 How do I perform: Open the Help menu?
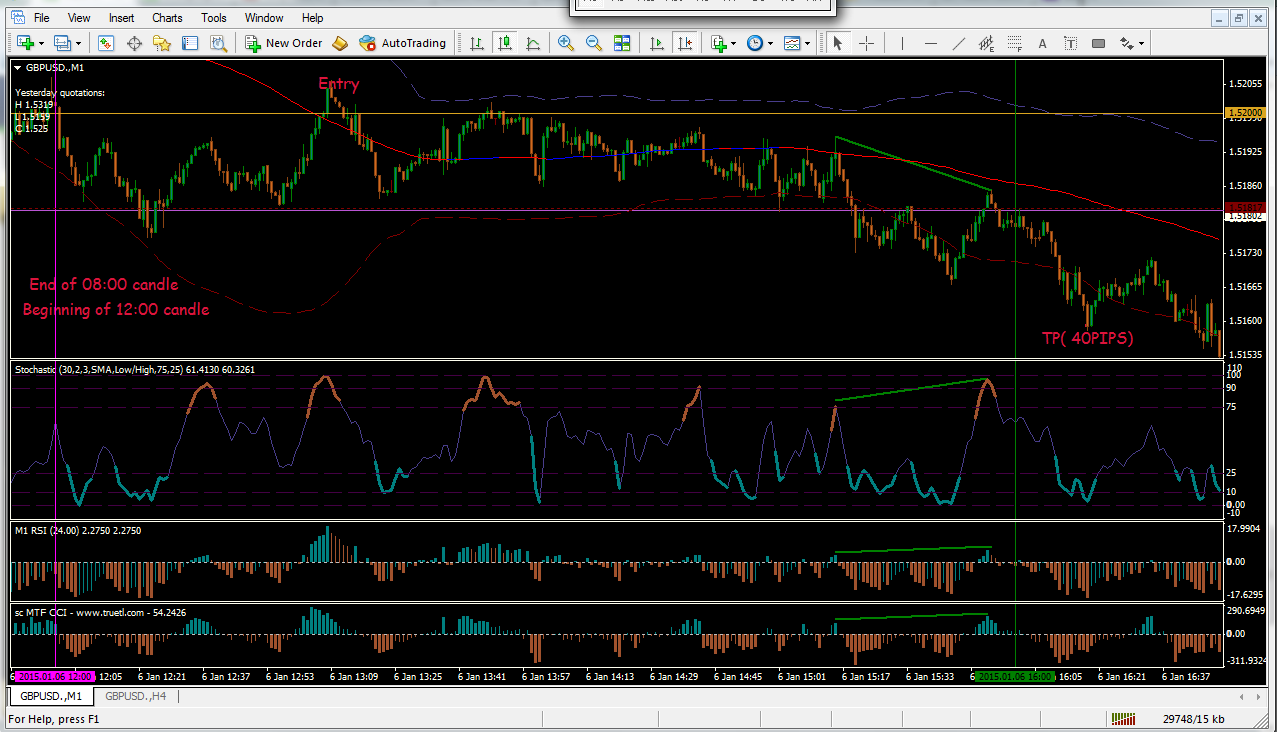(313, 18)
